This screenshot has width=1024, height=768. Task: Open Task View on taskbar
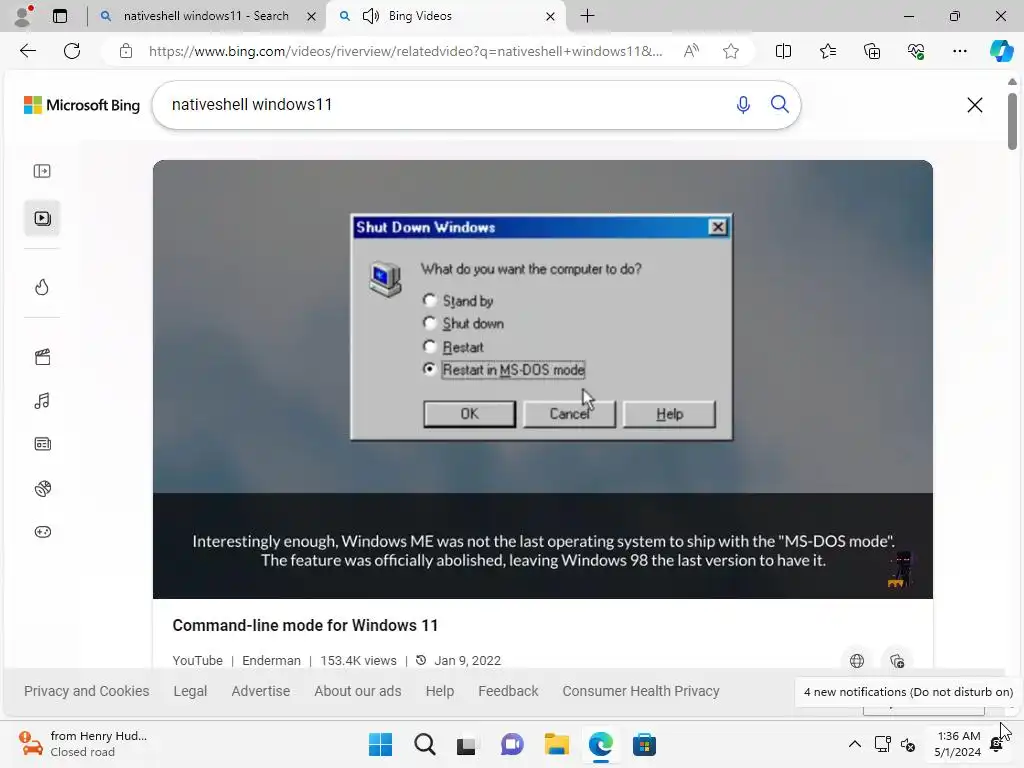466,744
